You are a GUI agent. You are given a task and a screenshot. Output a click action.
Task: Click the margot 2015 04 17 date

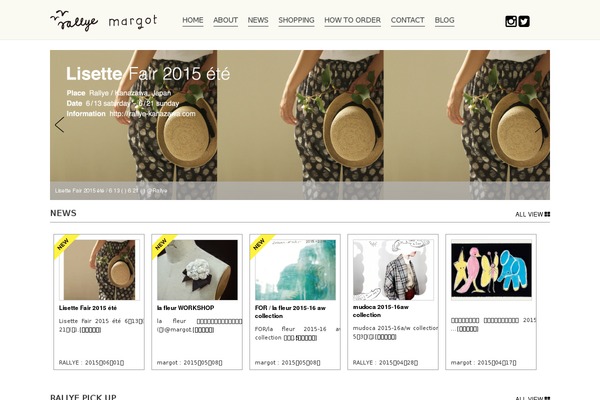483,362
